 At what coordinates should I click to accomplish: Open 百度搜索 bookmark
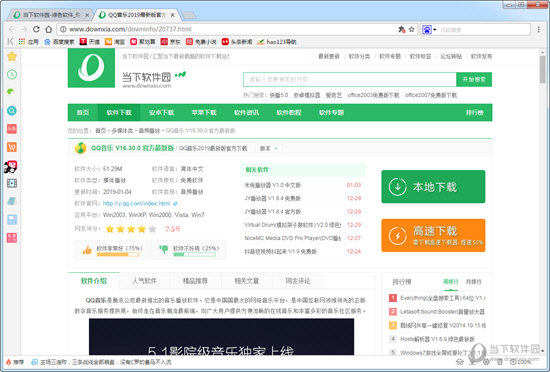tap(59, 42)
